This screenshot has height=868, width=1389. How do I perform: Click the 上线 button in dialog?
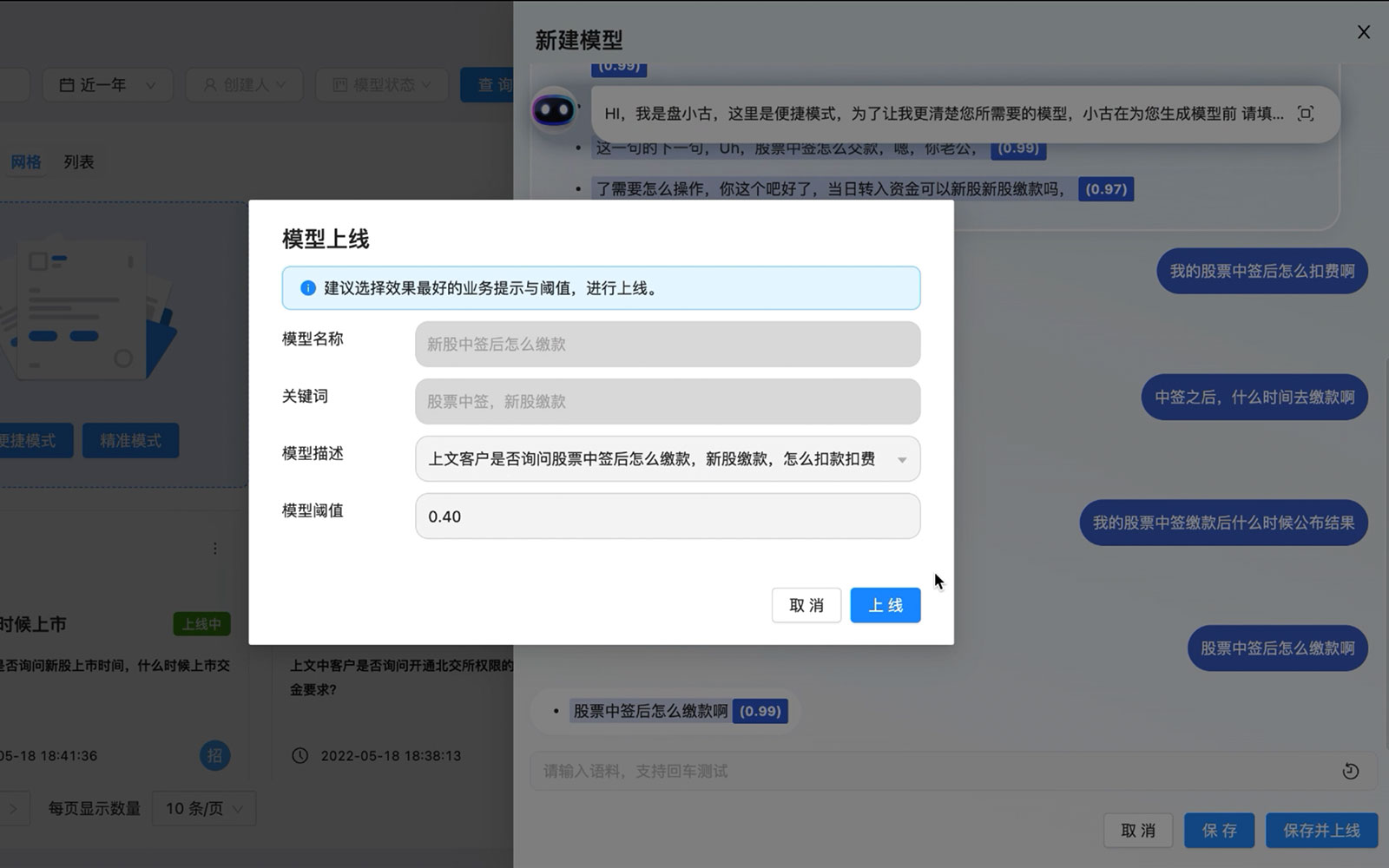[885, 605]
